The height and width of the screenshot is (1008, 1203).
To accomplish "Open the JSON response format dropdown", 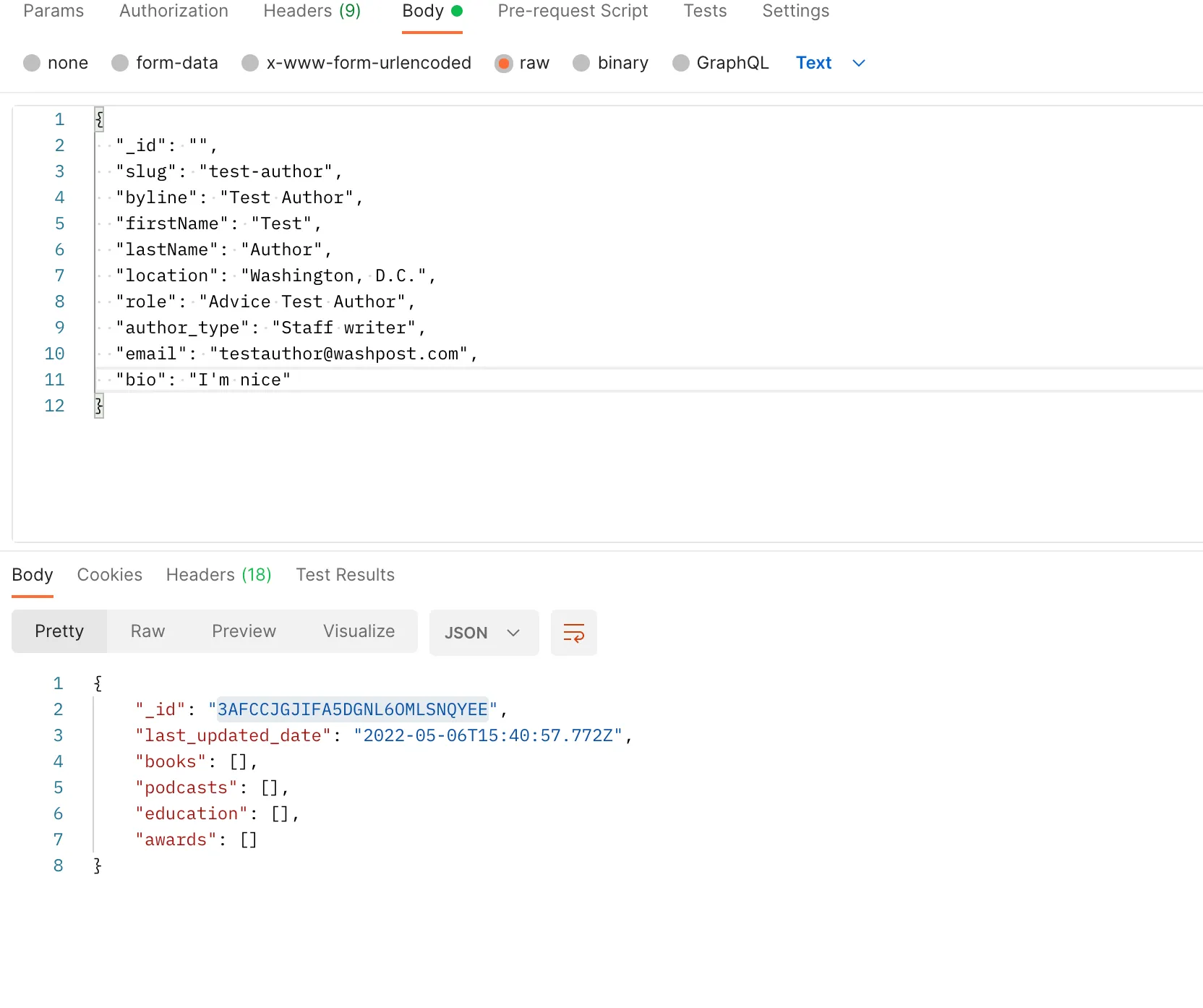I will pyautogui.click(x=484, y=633).
